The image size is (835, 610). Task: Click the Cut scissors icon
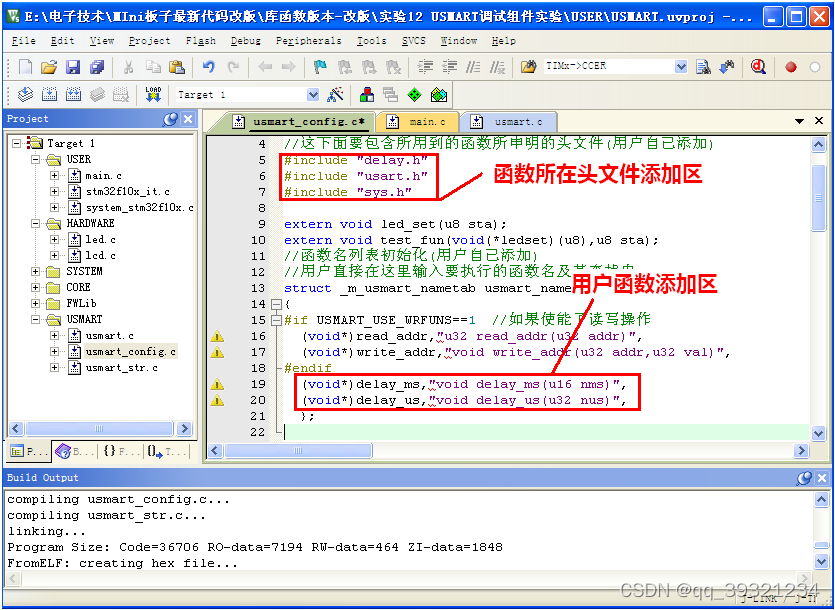point(128,67)
